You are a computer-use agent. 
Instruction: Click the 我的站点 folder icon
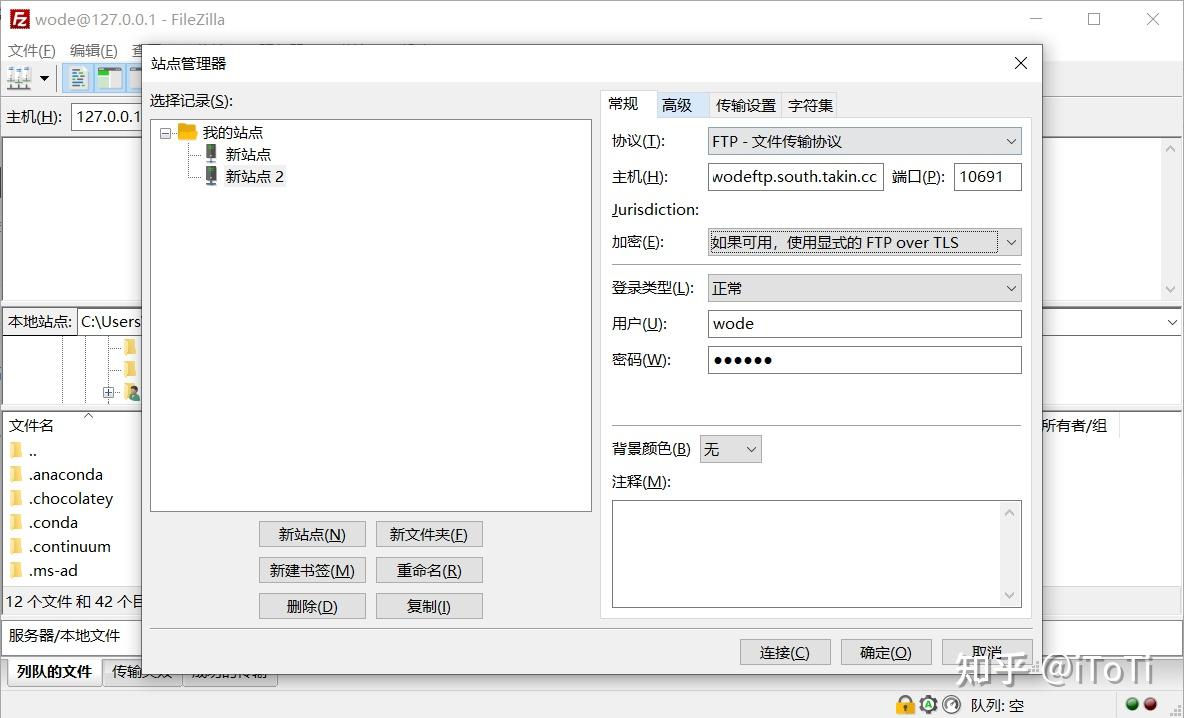tap(187, 132)
